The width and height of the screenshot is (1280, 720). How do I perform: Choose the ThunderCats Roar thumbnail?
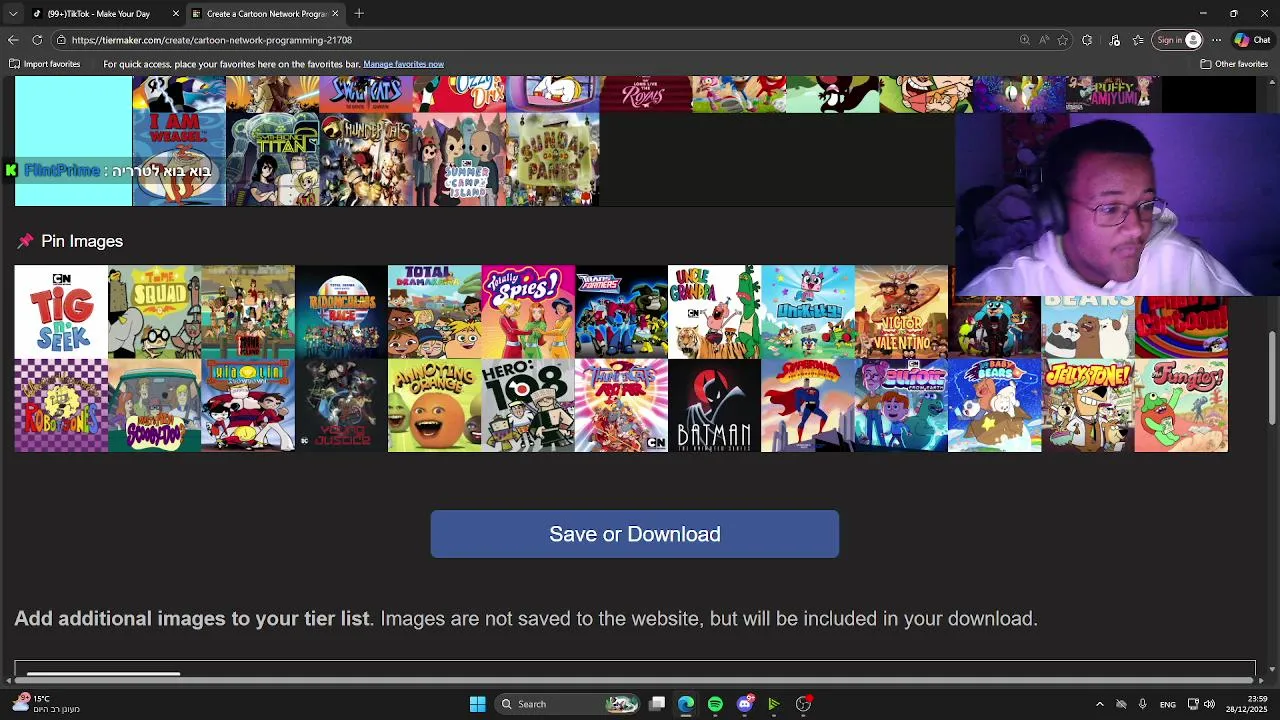(x=621, y=405)
